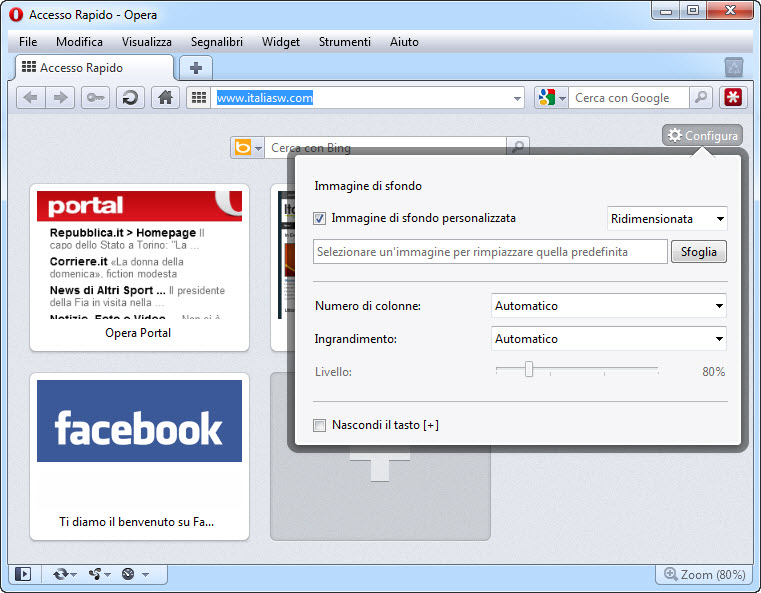Click the Ti diamo il benvenuto su Fa... caption
This screenshot has height=593, width=761.
[x=136, y=522]
